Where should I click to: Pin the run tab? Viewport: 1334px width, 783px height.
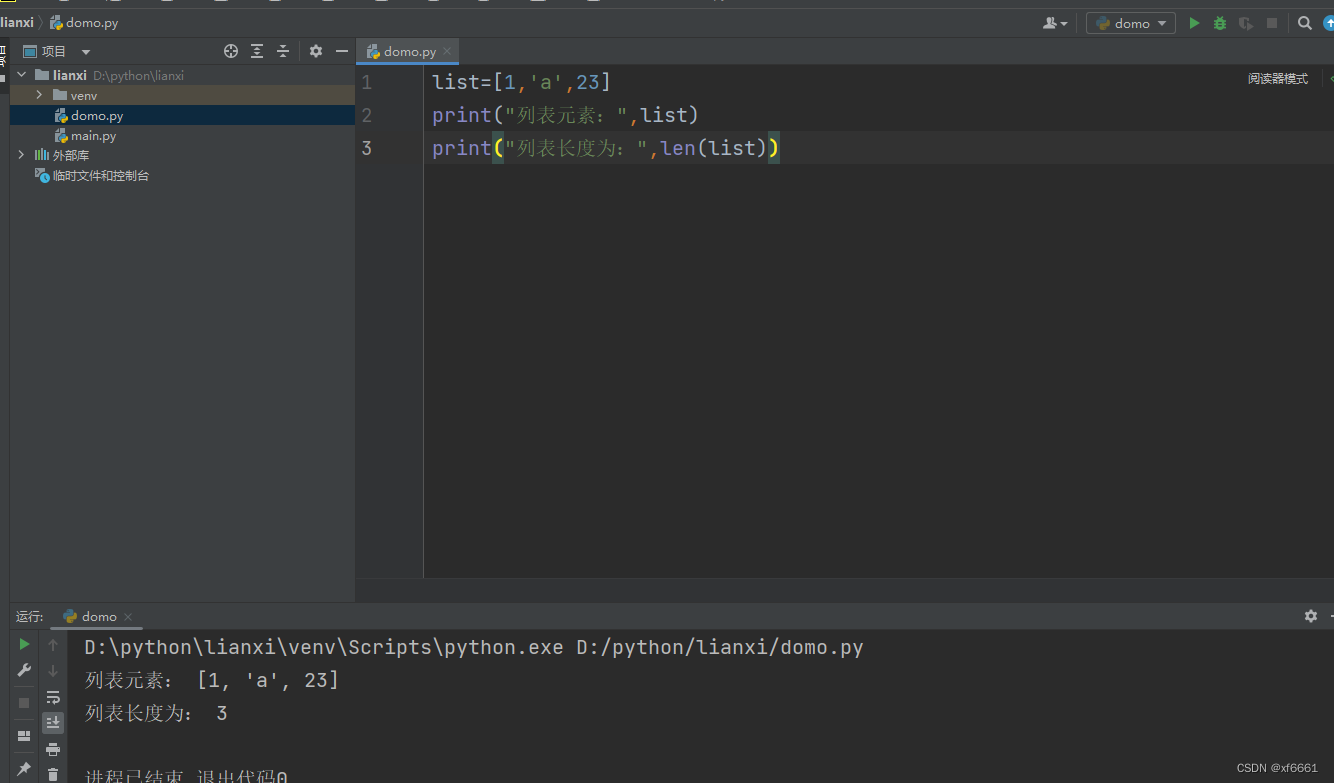point(24,769)
